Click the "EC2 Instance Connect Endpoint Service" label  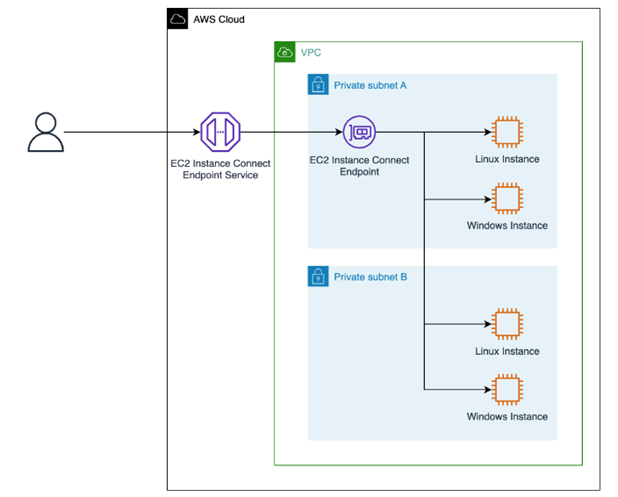coord(220,169)
